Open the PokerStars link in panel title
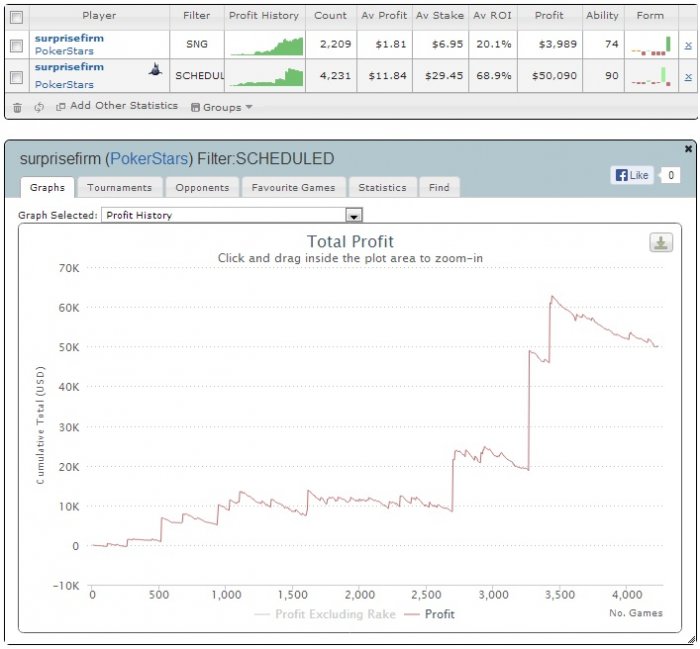This screenshot has height=649, width=700. click(149, 159)
